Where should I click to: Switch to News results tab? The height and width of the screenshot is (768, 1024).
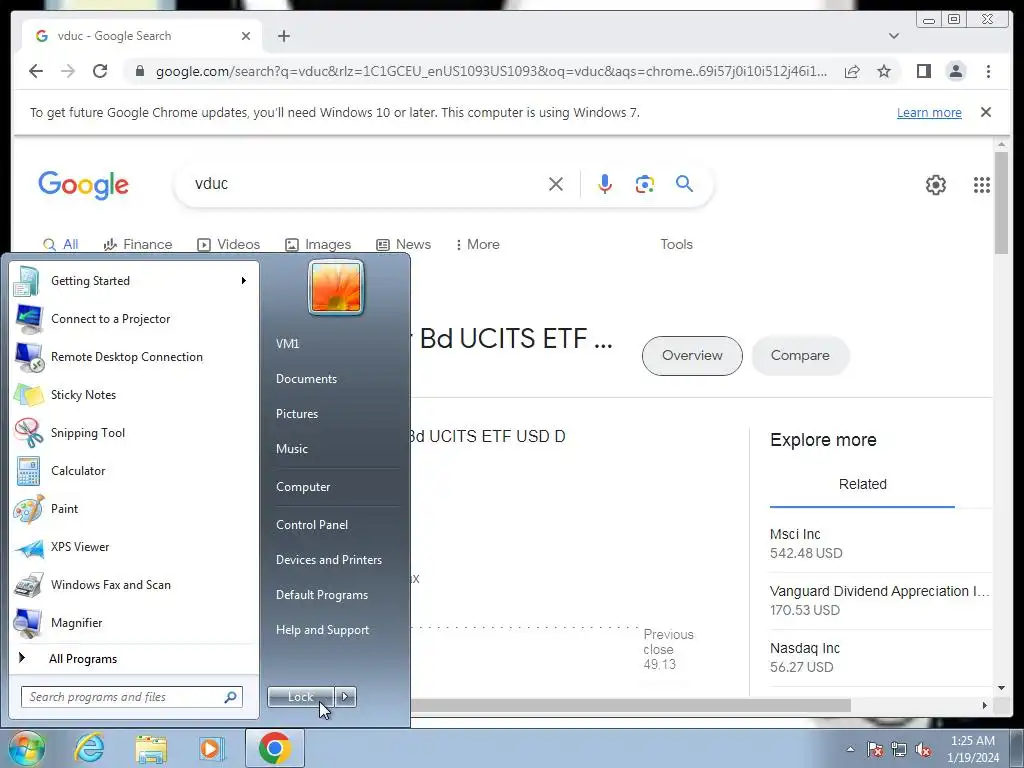click(404, 244)
